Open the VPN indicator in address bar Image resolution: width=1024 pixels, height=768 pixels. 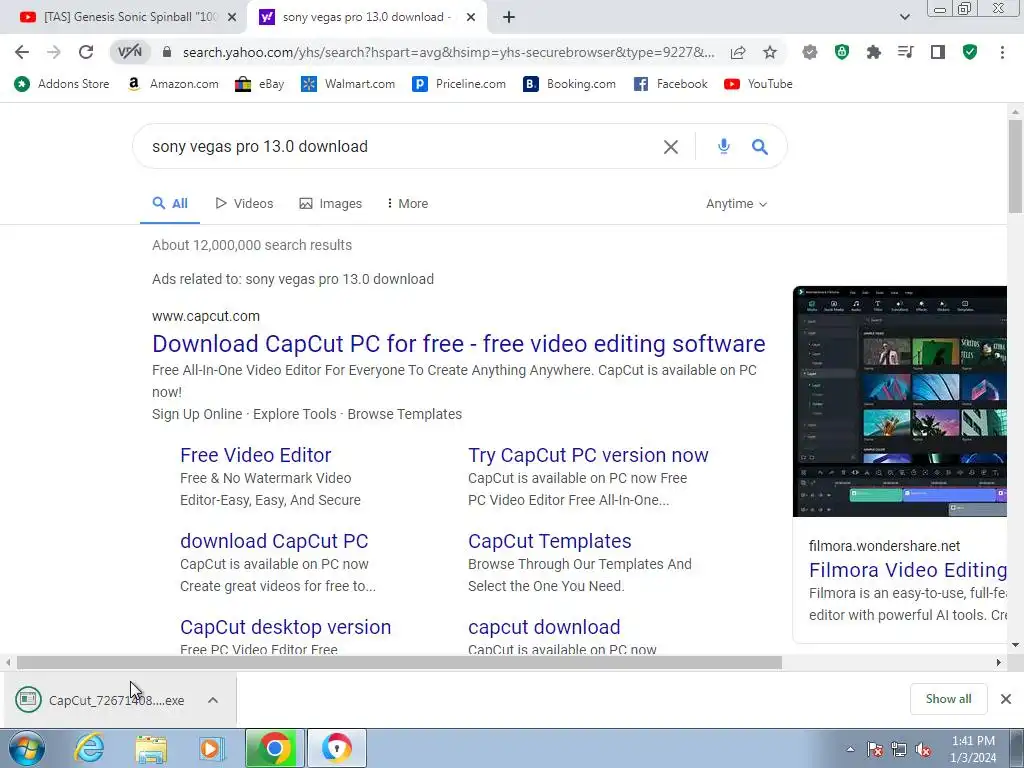coord(129,52)
